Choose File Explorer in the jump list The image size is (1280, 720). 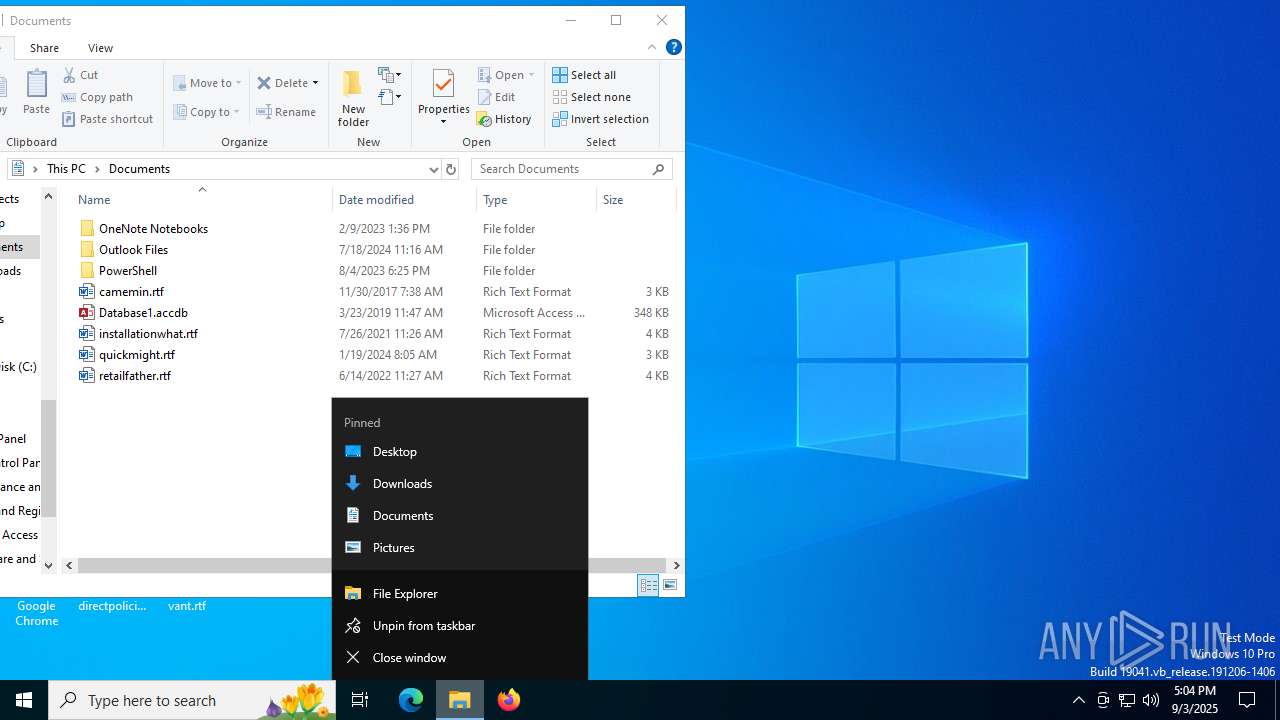click(460, 593)
